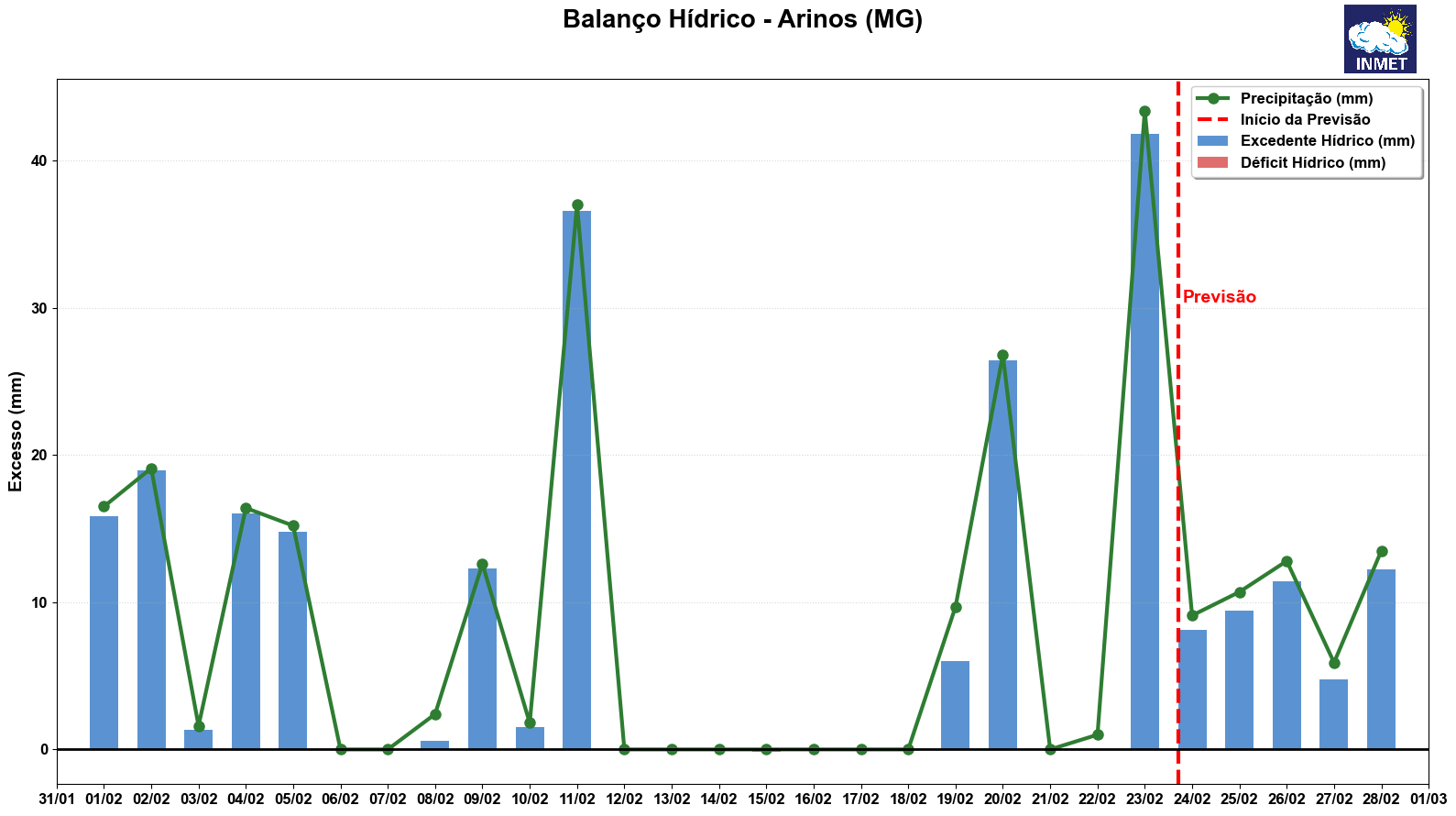Click the 'Excesso (mm)' y-axis title

pyautogui.click(x=16, y=431)
